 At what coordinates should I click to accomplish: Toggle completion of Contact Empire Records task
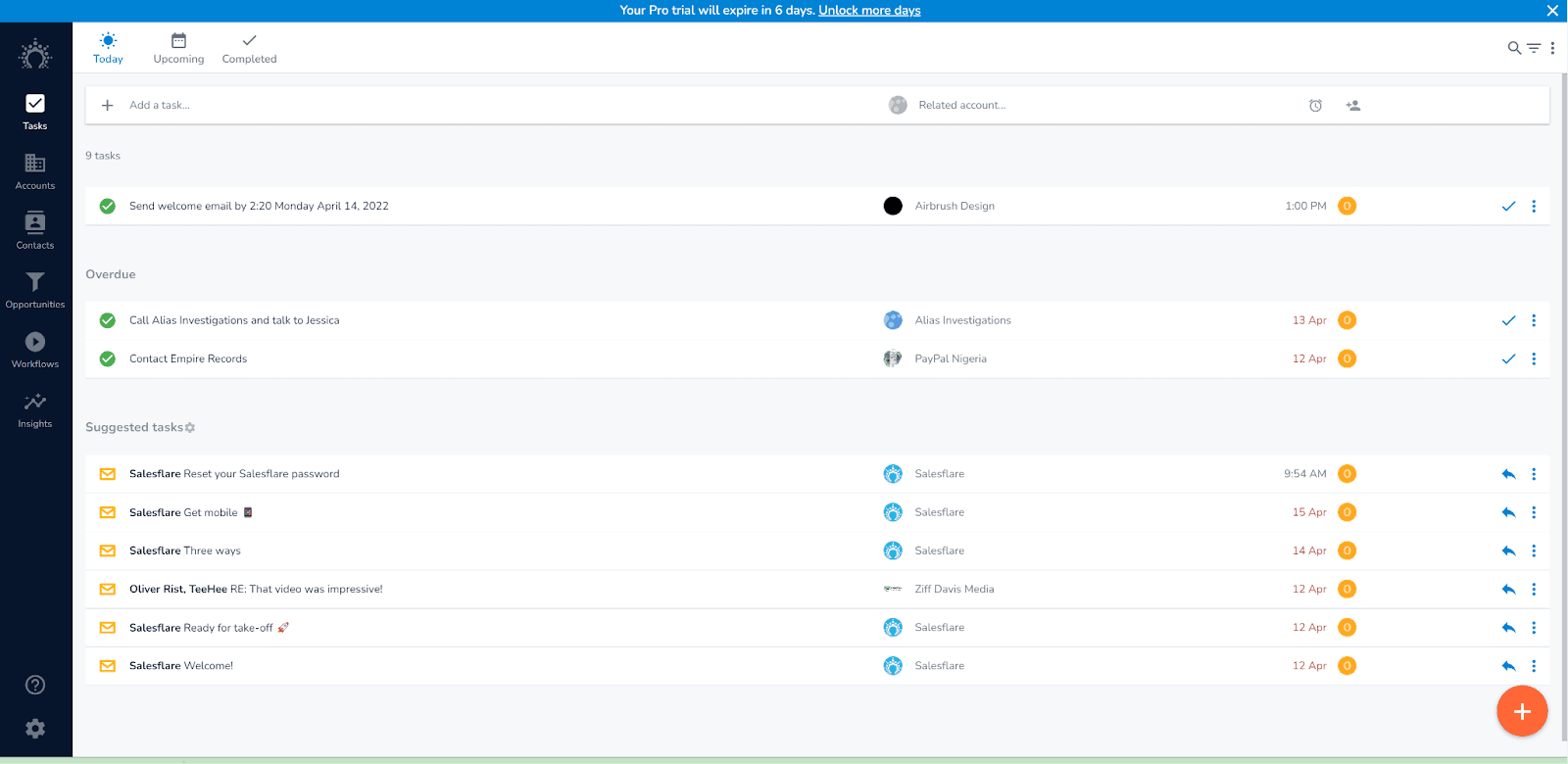click(108, 358)
